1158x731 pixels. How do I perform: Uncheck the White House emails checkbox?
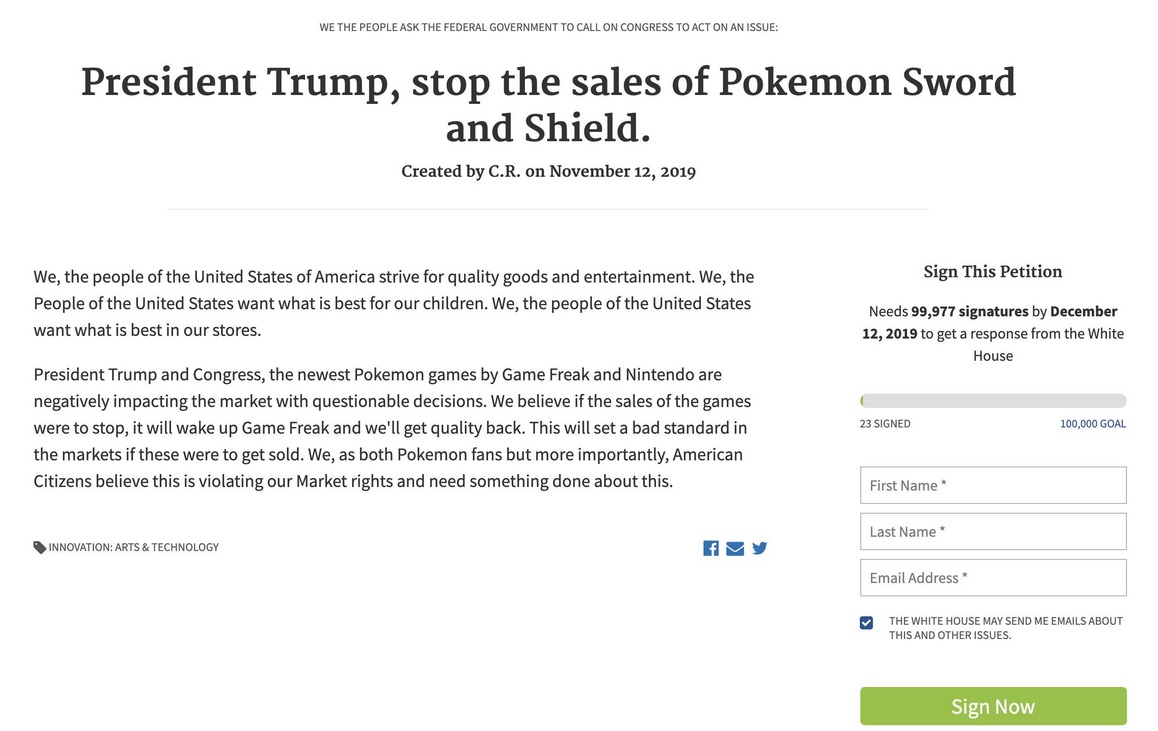click(866, 622)
